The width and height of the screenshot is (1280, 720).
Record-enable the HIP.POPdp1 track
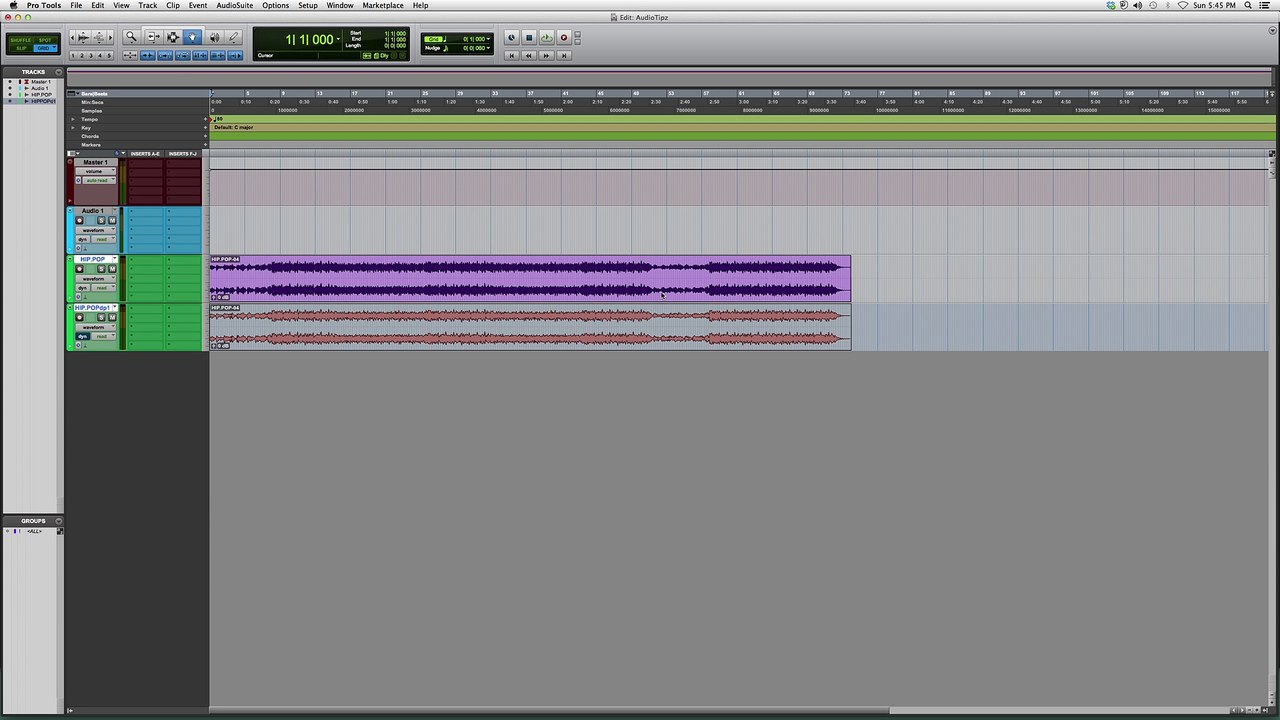pos(79,317)
